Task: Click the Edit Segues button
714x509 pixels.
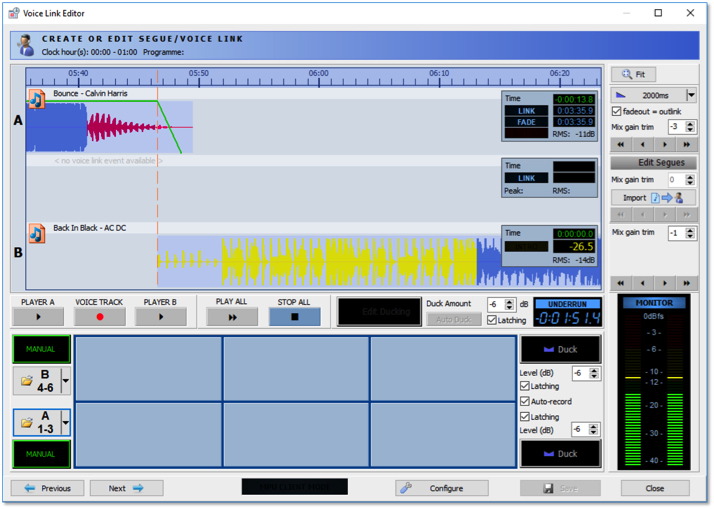Action: coord(654,163)
